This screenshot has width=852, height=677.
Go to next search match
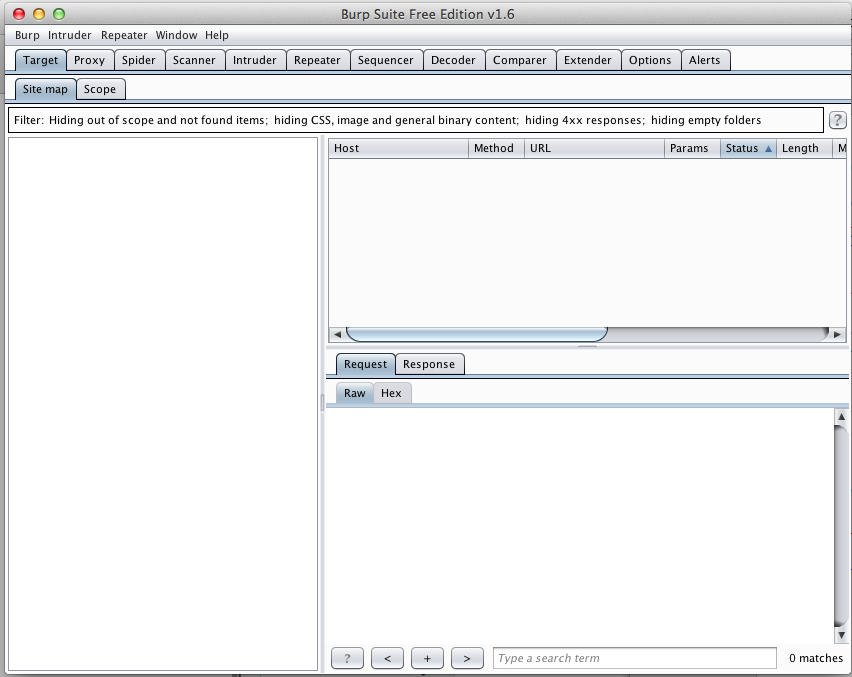point(467,658)
